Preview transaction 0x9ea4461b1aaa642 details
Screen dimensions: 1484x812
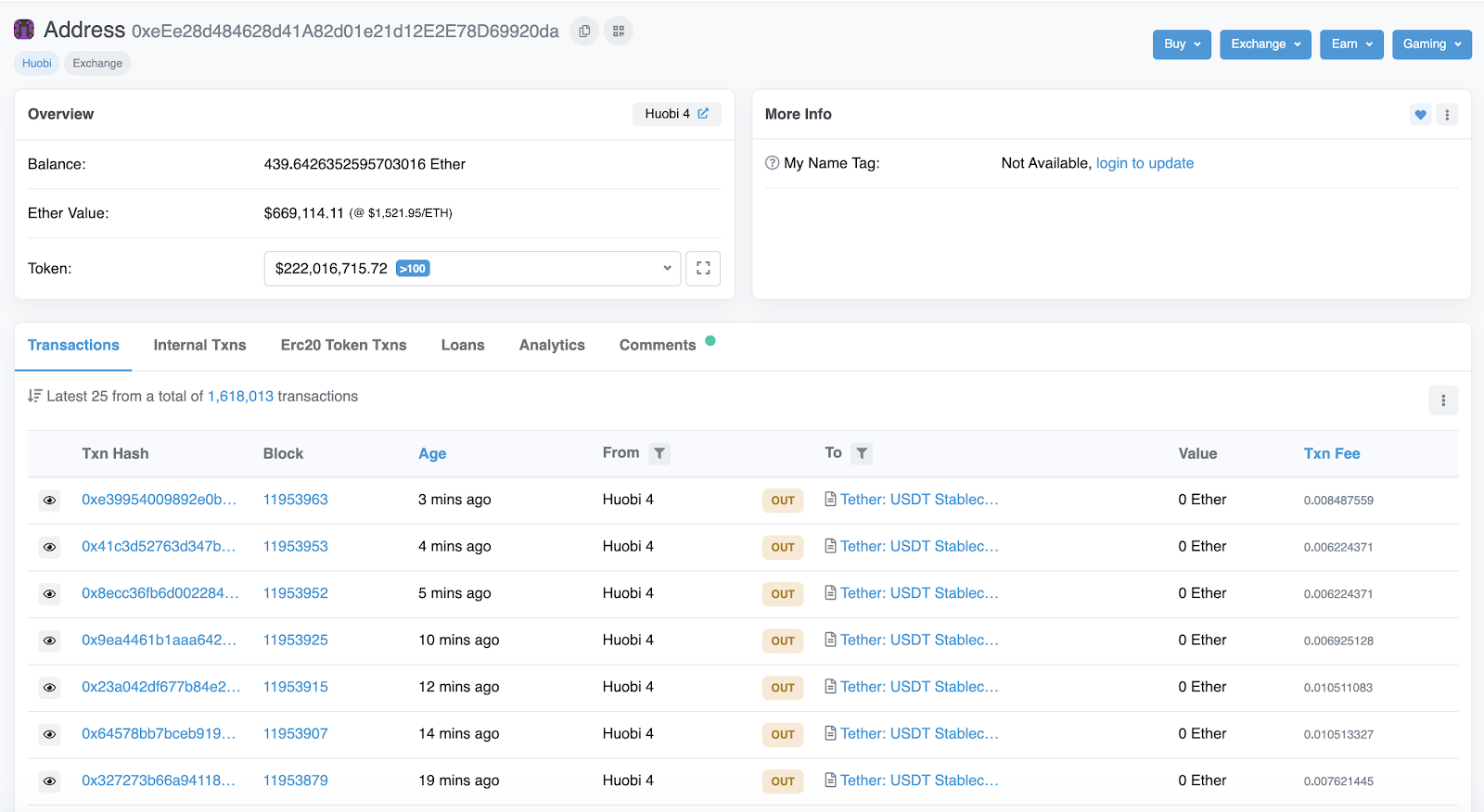click(x=50, y=641)
